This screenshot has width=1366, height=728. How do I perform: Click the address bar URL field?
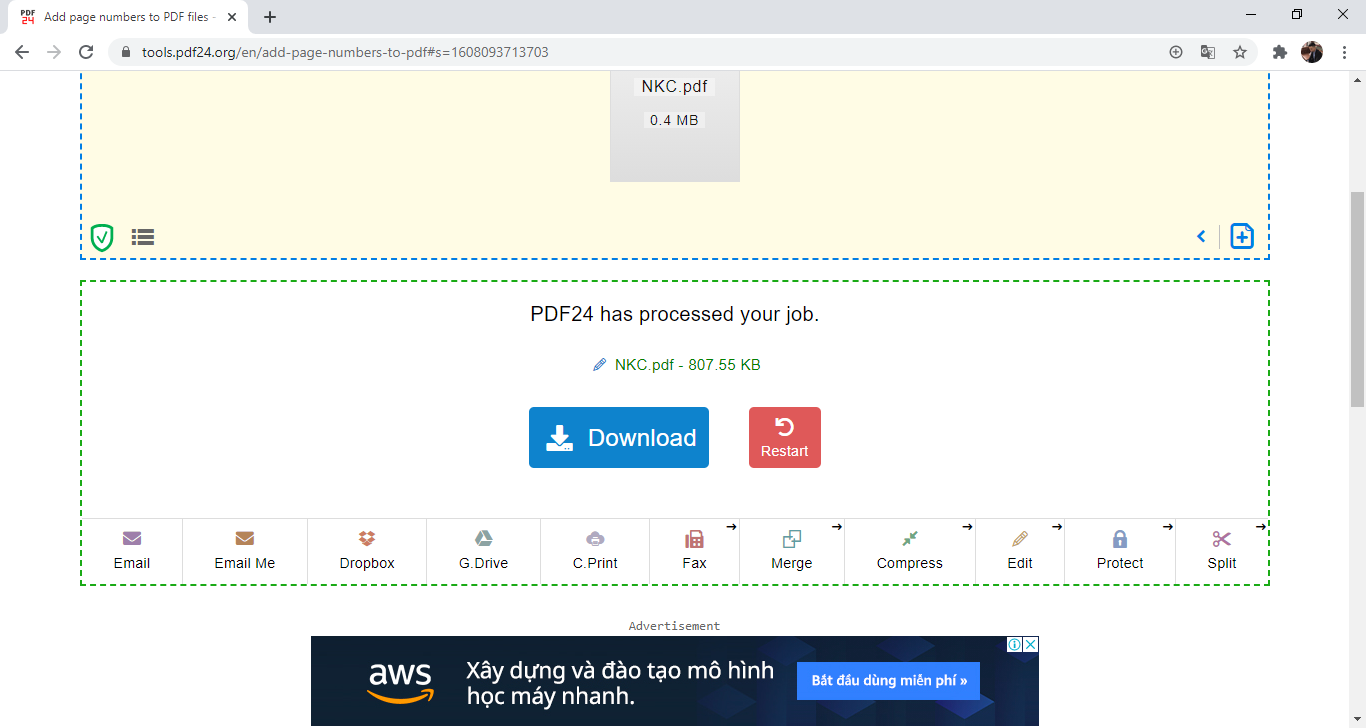point(640,52)
